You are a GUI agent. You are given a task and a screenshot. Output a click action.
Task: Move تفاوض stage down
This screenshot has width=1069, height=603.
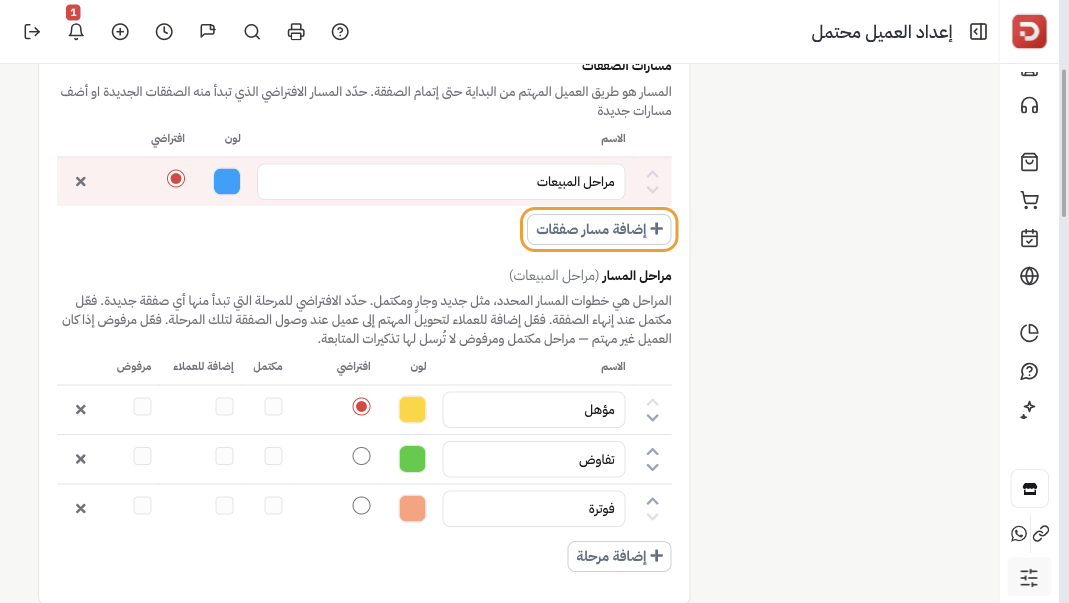[x=652, y=467]
